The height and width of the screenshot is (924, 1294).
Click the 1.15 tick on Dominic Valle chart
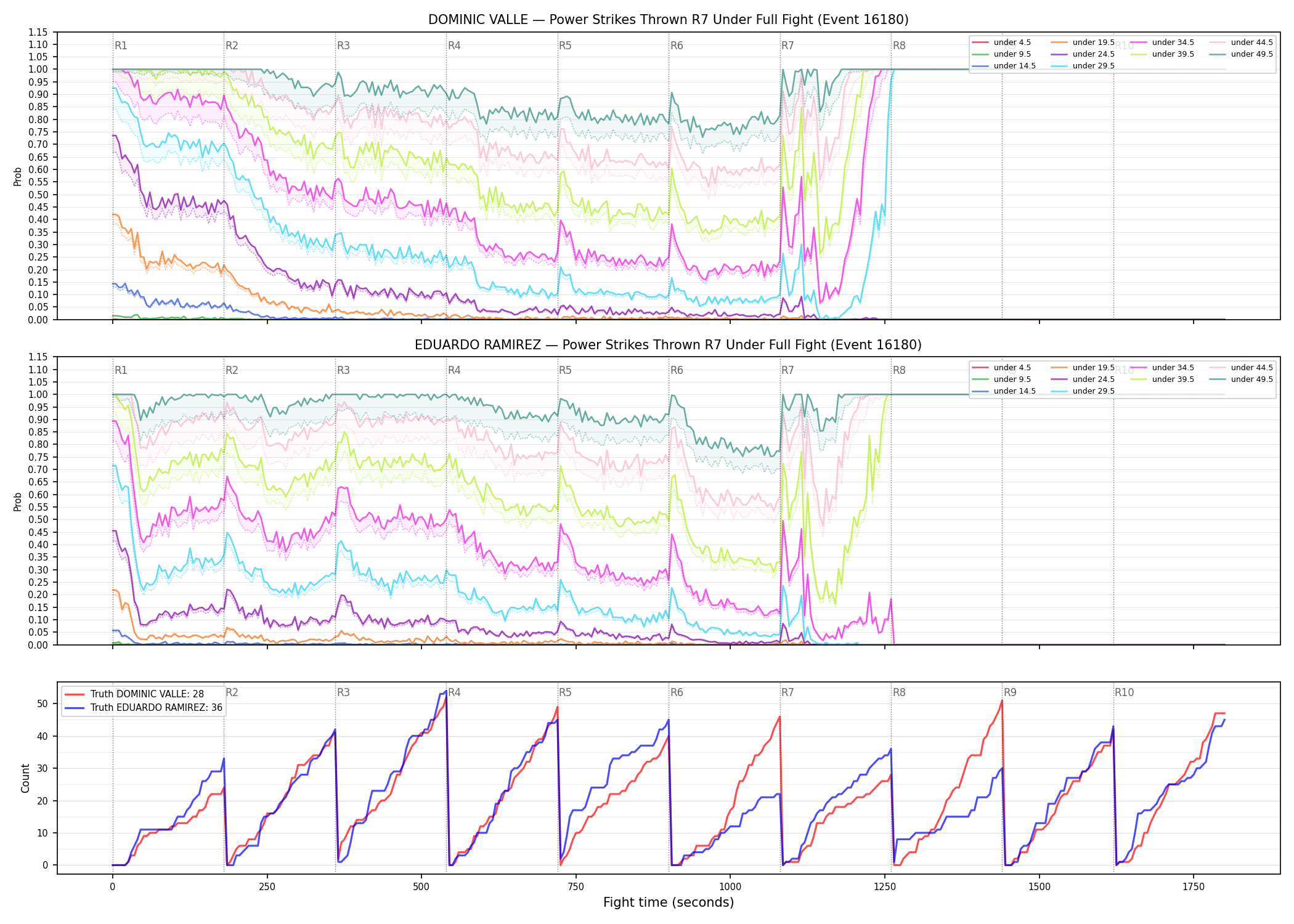tap(38, 32)
